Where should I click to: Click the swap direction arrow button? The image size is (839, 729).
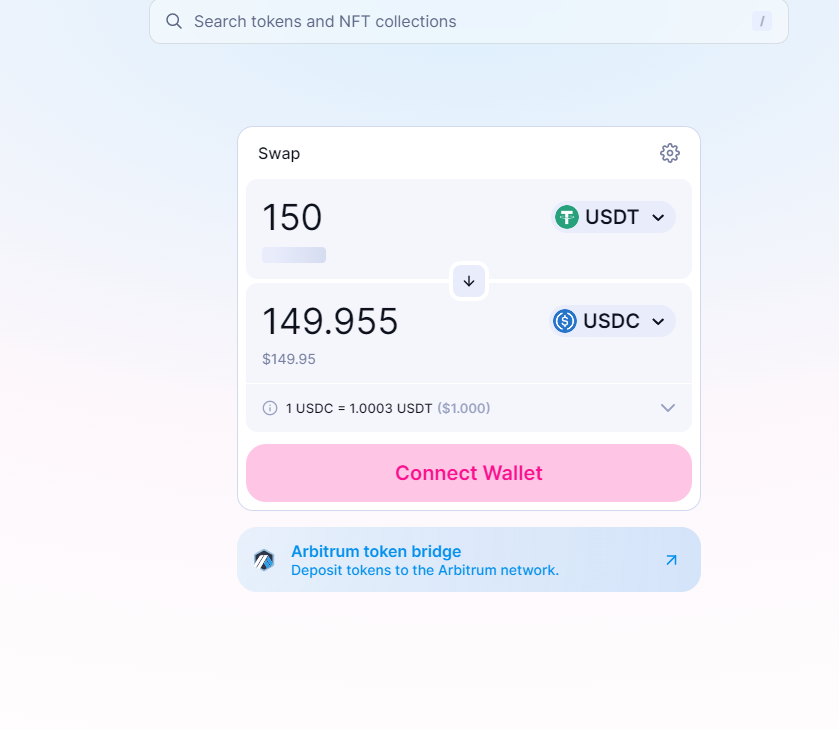(469, 281)
